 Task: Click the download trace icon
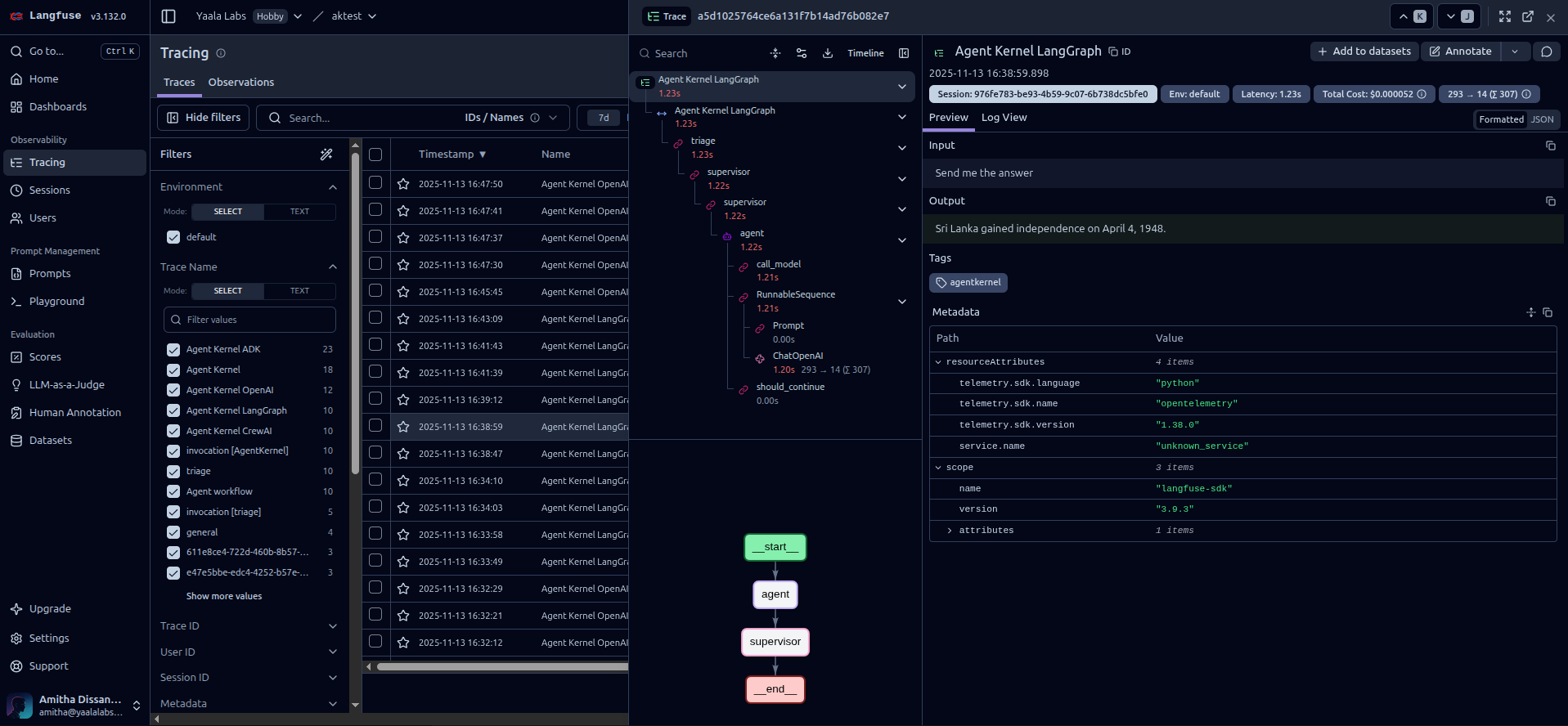coord(828,53)
